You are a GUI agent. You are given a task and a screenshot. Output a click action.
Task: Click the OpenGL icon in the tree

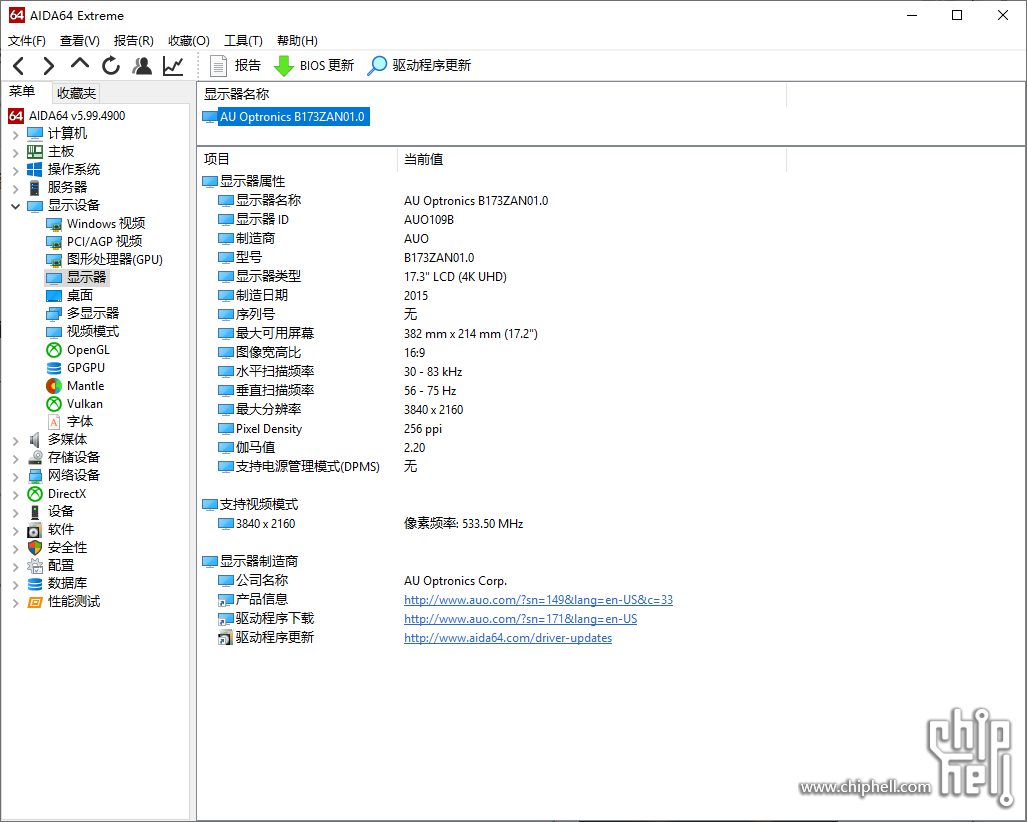point(54,350)
